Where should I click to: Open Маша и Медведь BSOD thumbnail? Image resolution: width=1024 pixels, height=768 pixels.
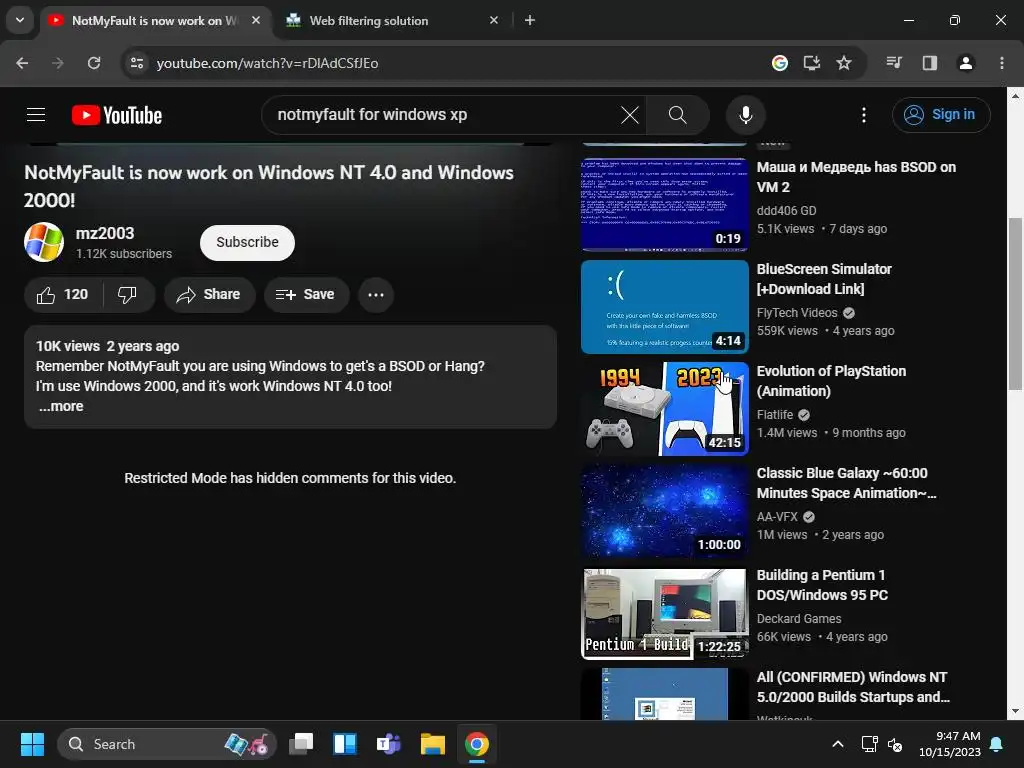pyautogui.click(x=664, y=204)
